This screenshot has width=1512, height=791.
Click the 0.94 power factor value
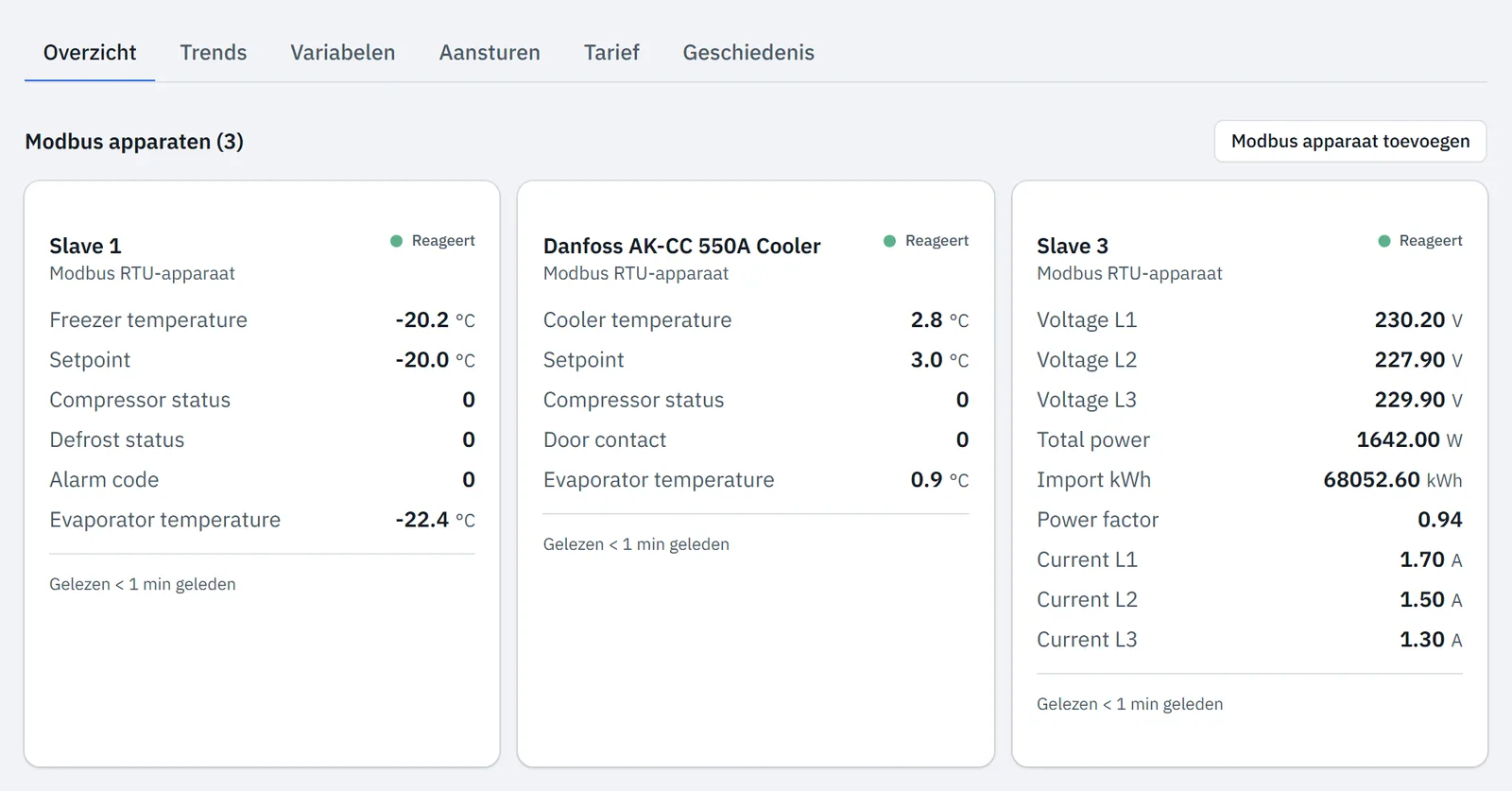(x=1440, y=520)
